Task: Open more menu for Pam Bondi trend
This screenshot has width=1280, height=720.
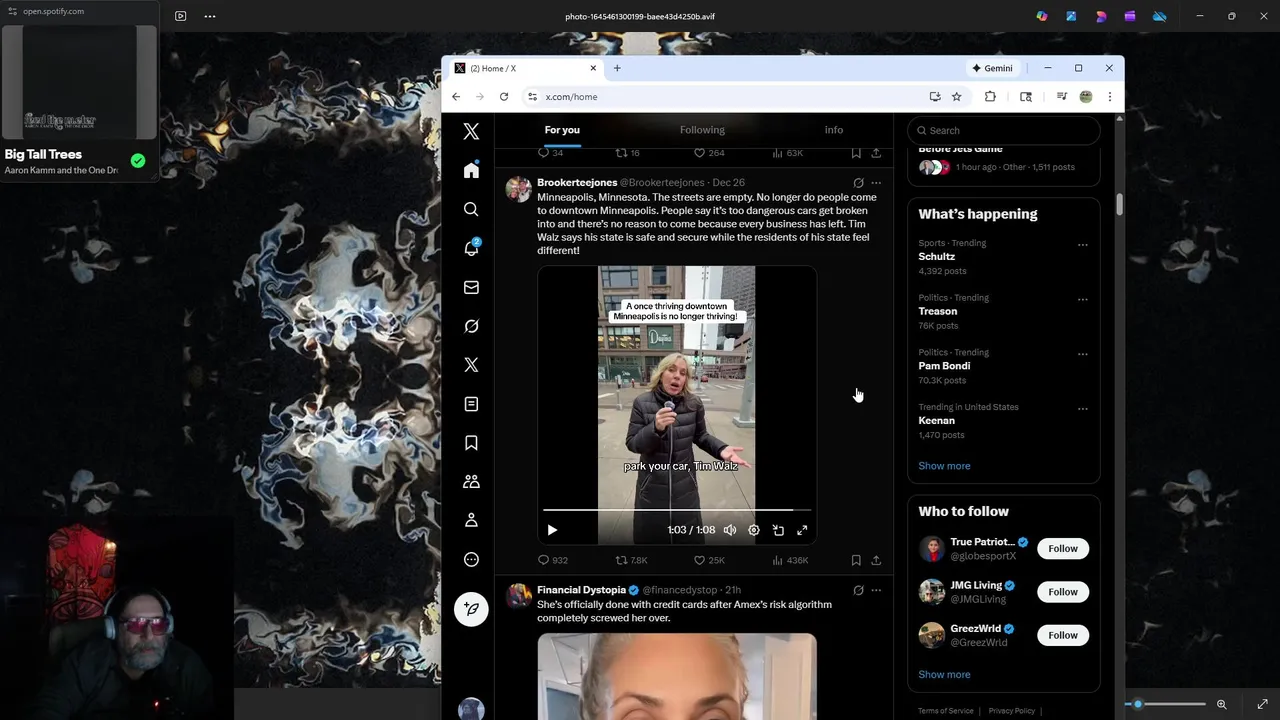Action: 1082,354
